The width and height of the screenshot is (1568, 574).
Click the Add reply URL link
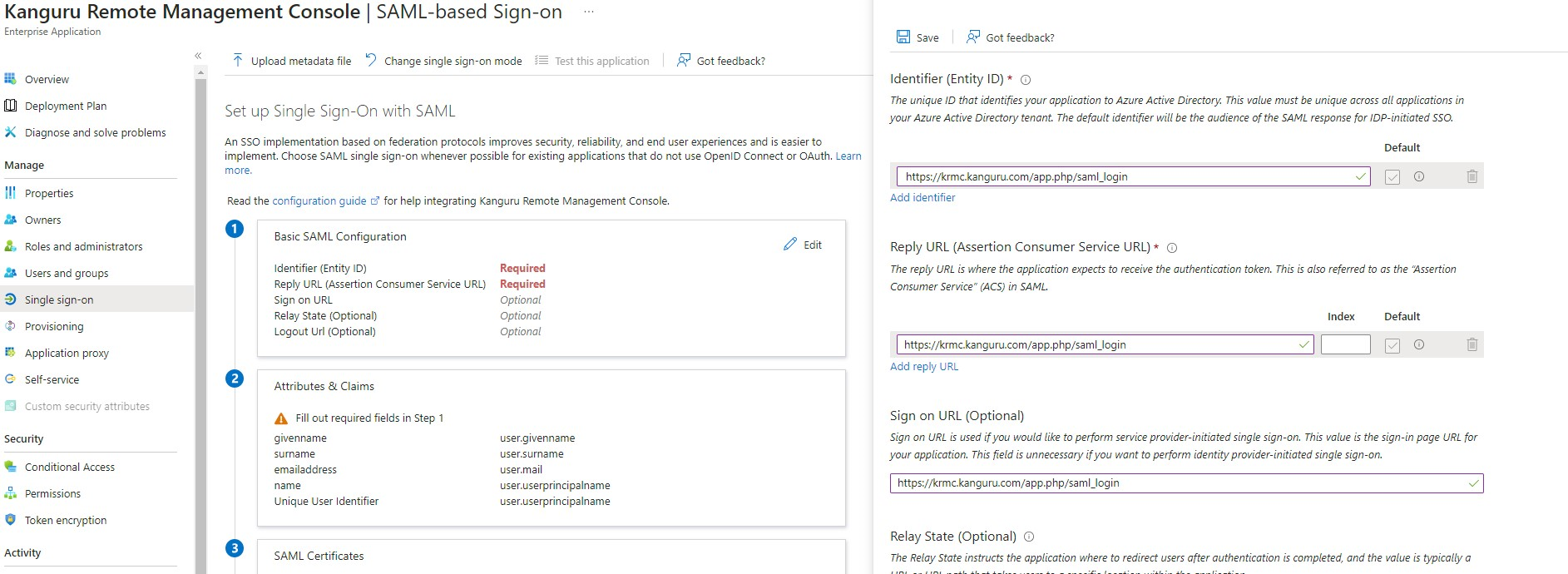(924, 366)
